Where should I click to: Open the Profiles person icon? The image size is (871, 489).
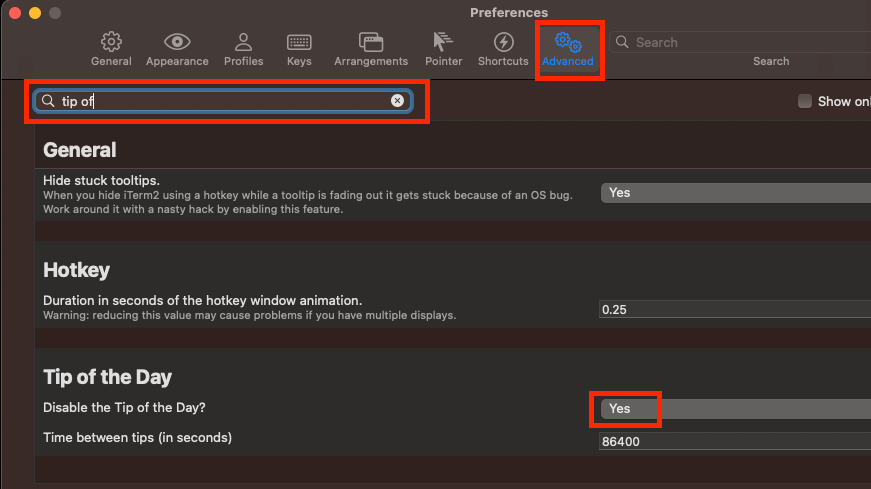(x=243, y=42)
